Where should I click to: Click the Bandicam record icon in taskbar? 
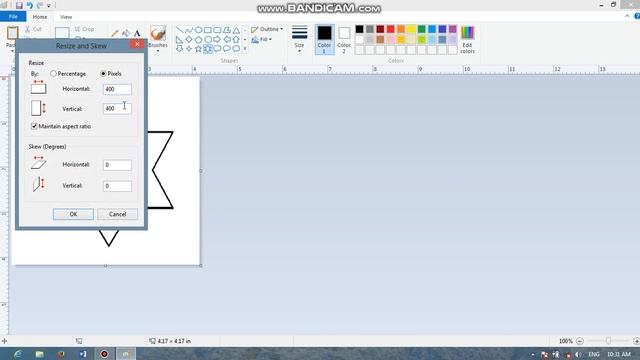(x=104, y=354)
